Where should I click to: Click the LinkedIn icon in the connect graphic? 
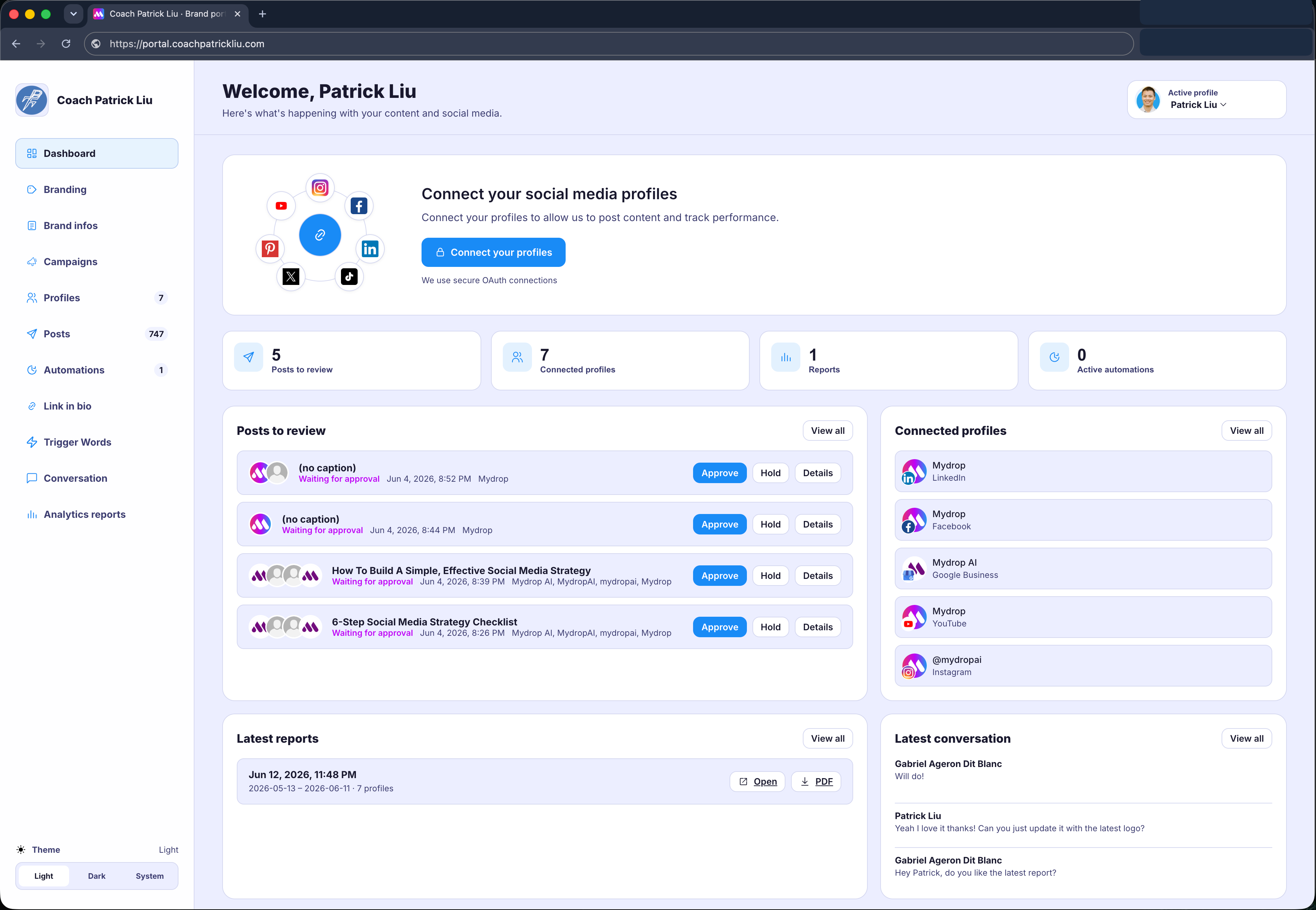[x=370, y=248]
